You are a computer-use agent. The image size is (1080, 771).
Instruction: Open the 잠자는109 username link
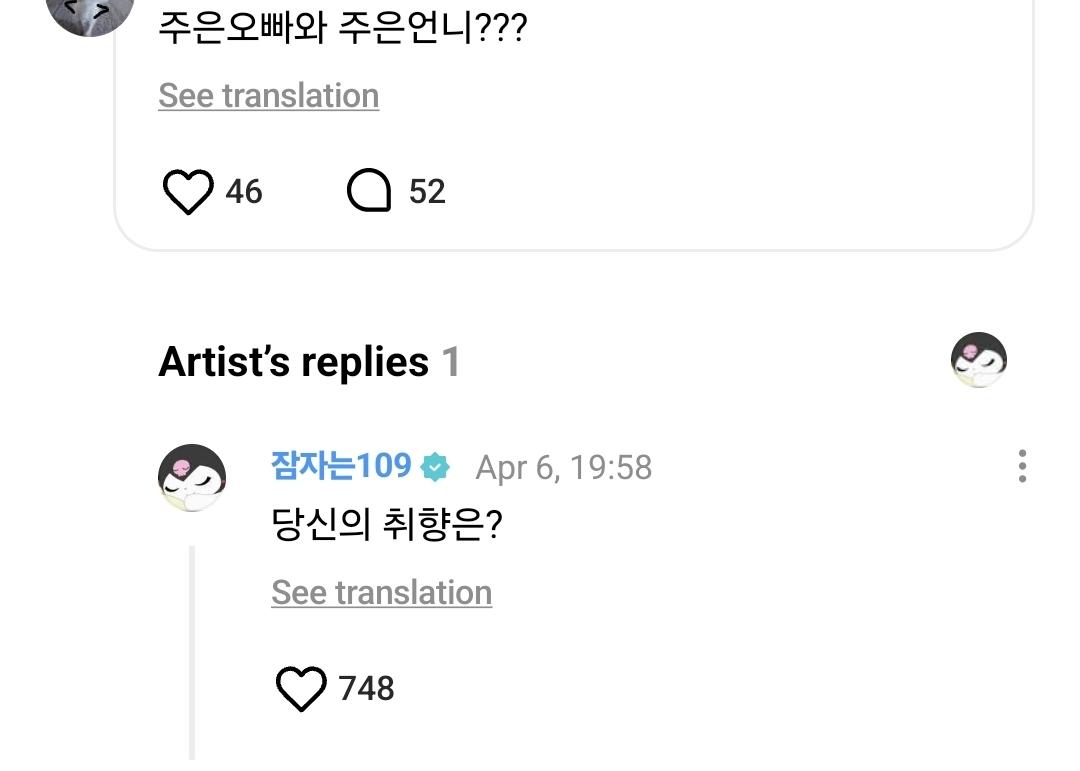(x=341, y=465)
